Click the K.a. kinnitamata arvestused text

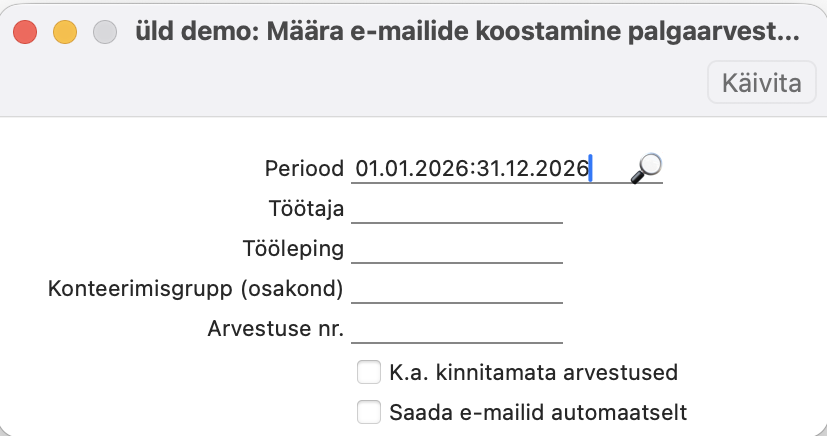(534, 373)
